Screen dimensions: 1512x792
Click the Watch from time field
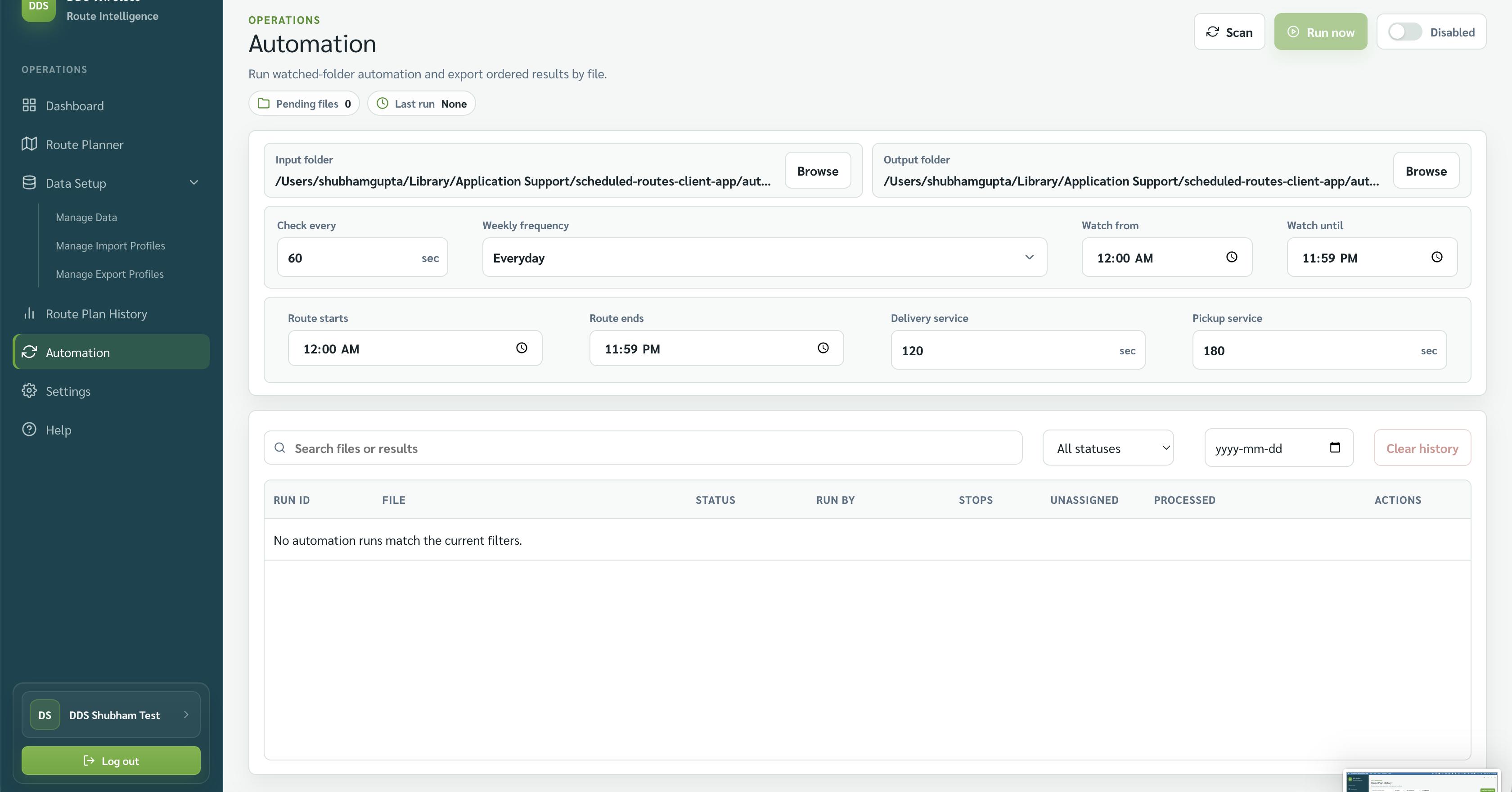[x=1167, y=257]
